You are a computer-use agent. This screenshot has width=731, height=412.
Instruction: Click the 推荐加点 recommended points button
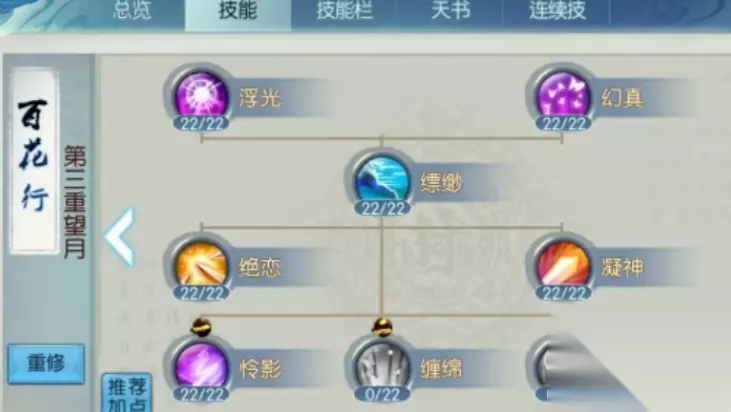click(x=127, y=392)
